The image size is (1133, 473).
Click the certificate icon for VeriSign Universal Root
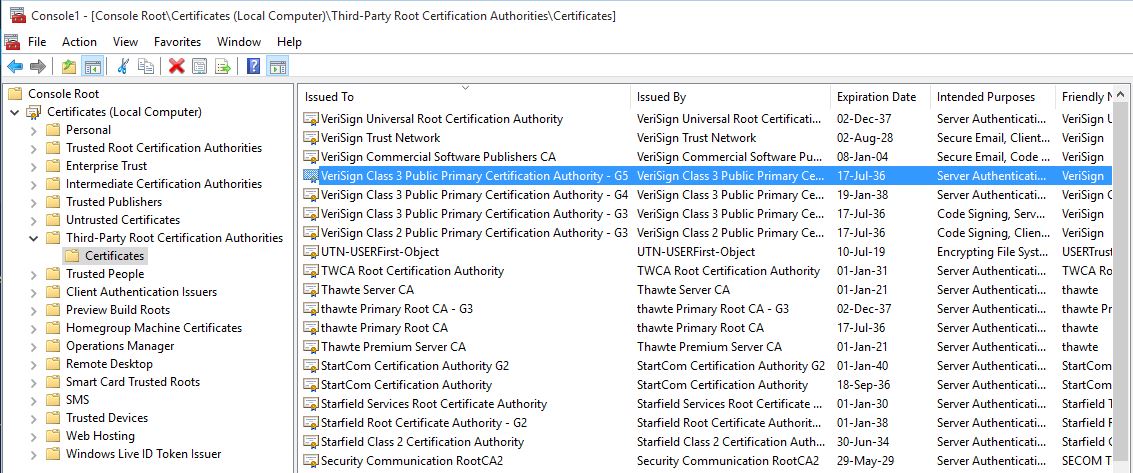coord(311,119)
